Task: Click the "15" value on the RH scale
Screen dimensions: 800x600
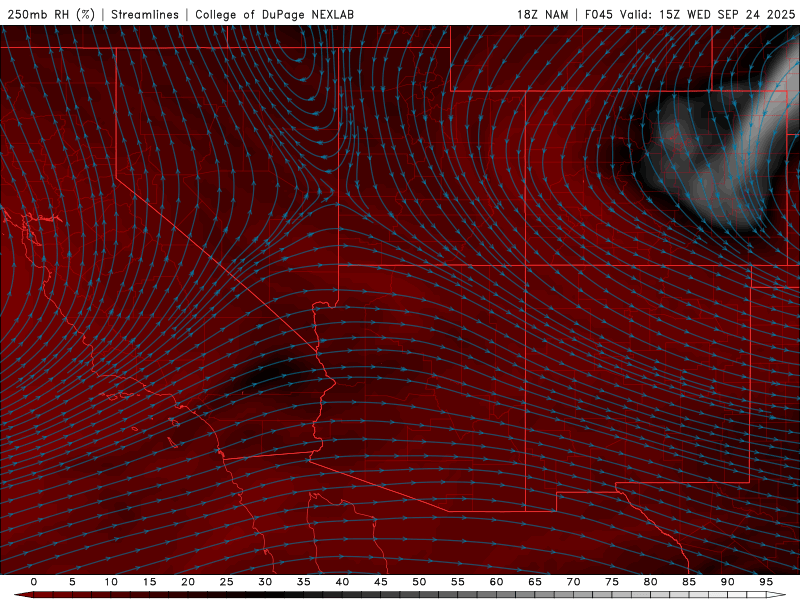Action: [149, 582]
